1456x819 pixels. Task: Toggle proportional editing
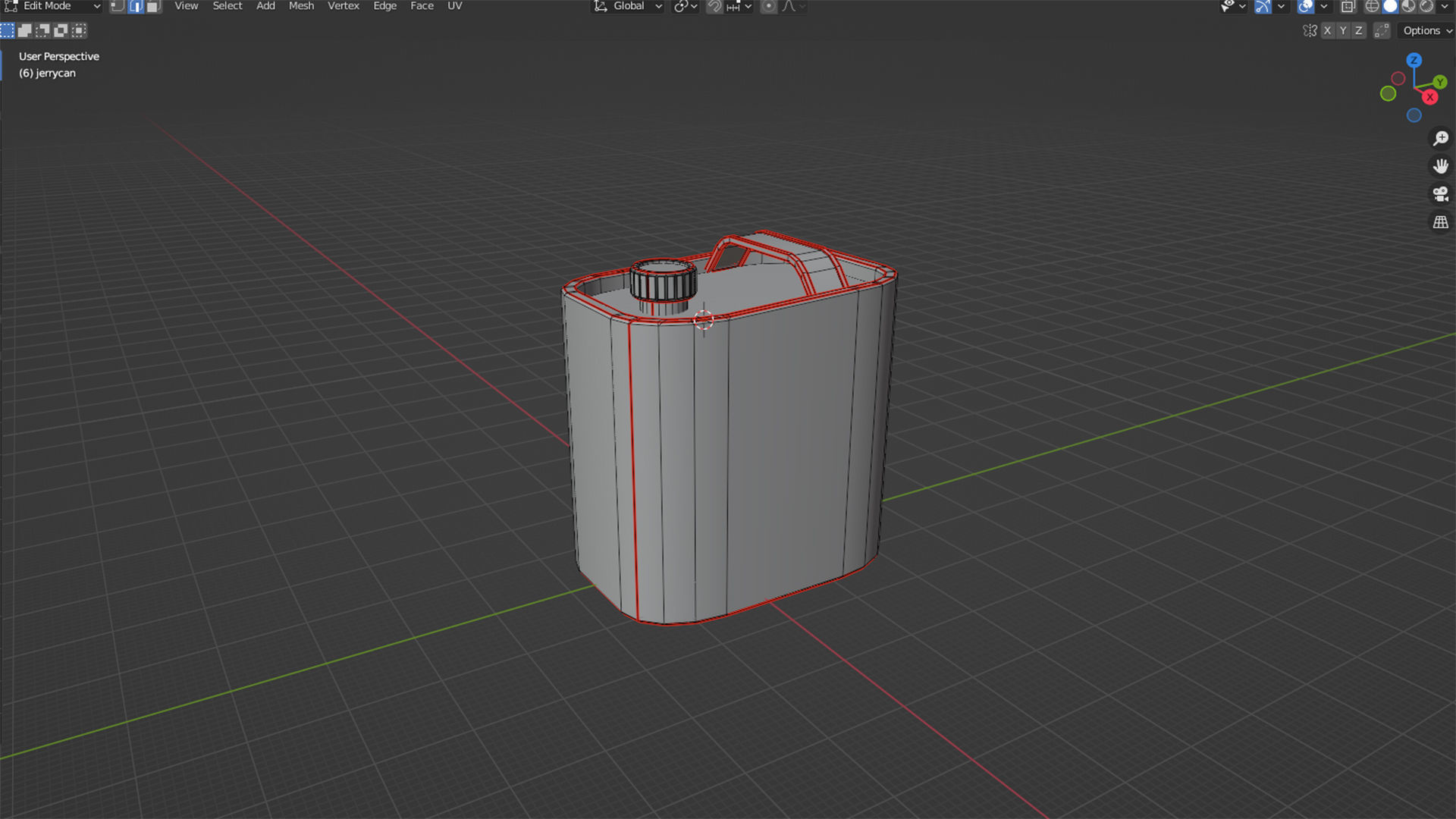point(769,6)
